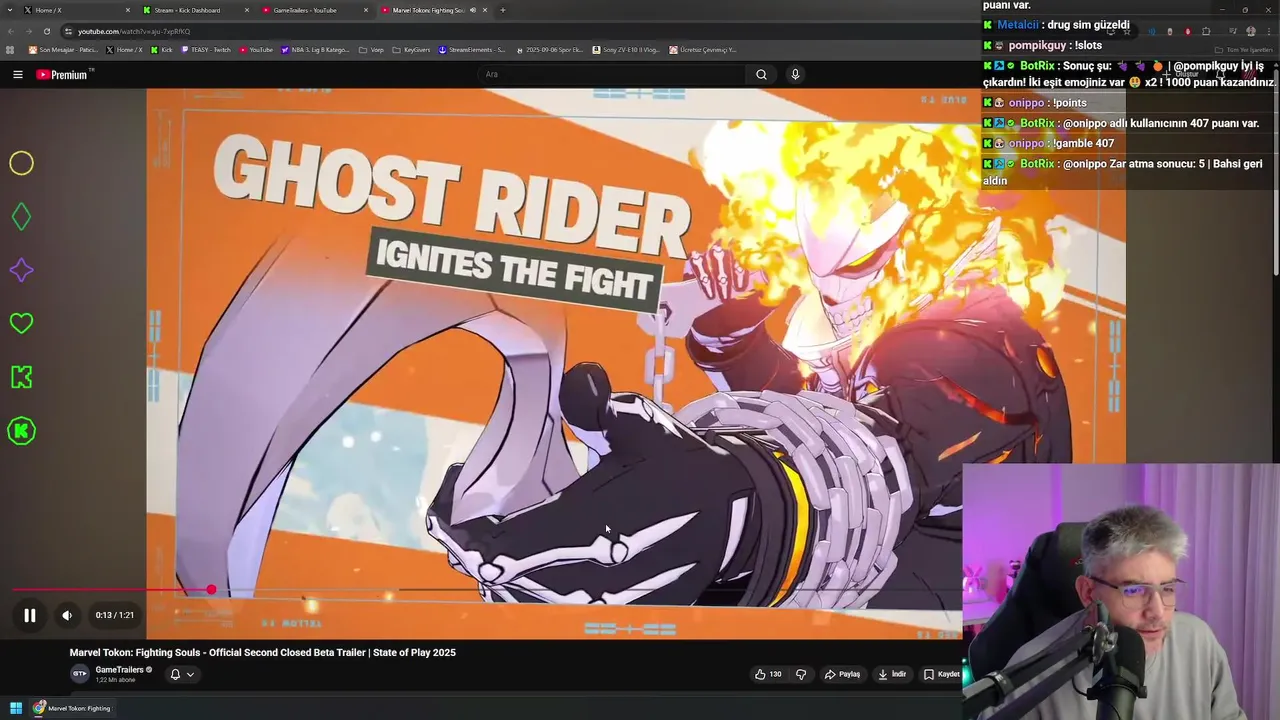
Task: Open Chrome apps grid in bookmarks bar
Action: [x=10, y=49]
